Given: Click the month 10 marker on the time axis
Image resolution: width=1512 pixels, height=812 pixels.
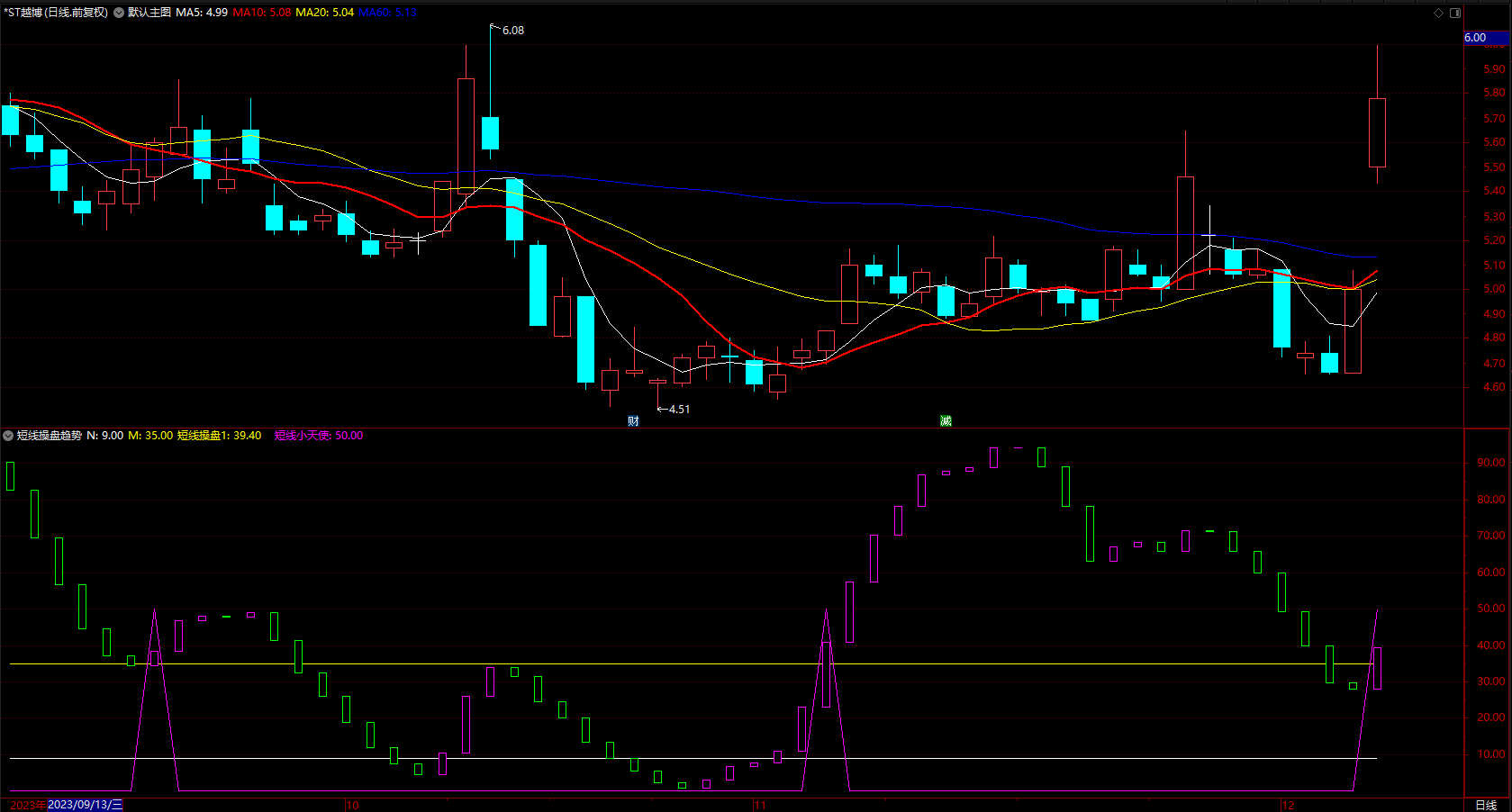Looking at the screenshot, I should (x=353, y=805).
